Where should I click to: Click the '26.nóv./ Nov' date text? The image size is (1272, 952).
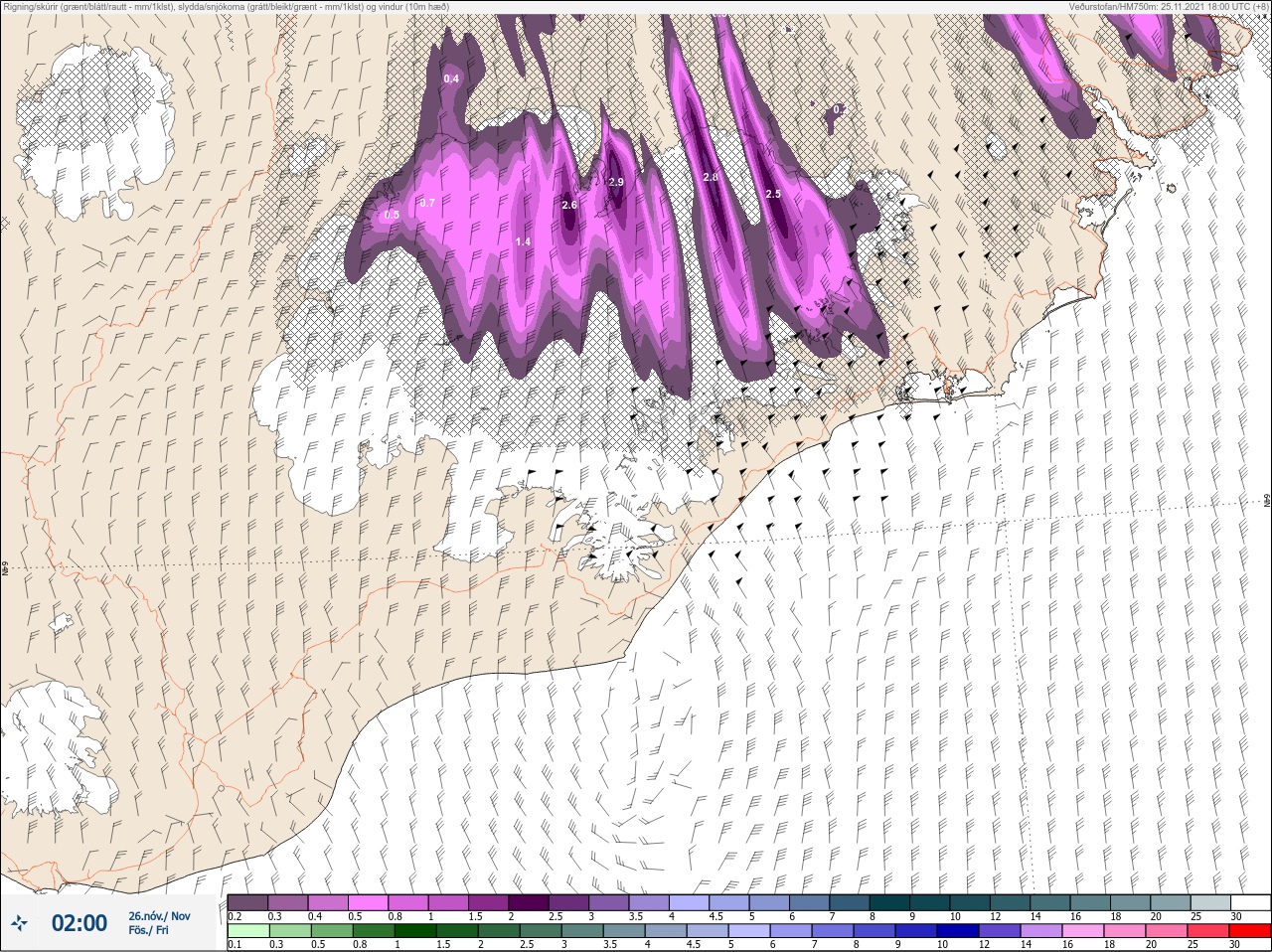coord(159,916)
